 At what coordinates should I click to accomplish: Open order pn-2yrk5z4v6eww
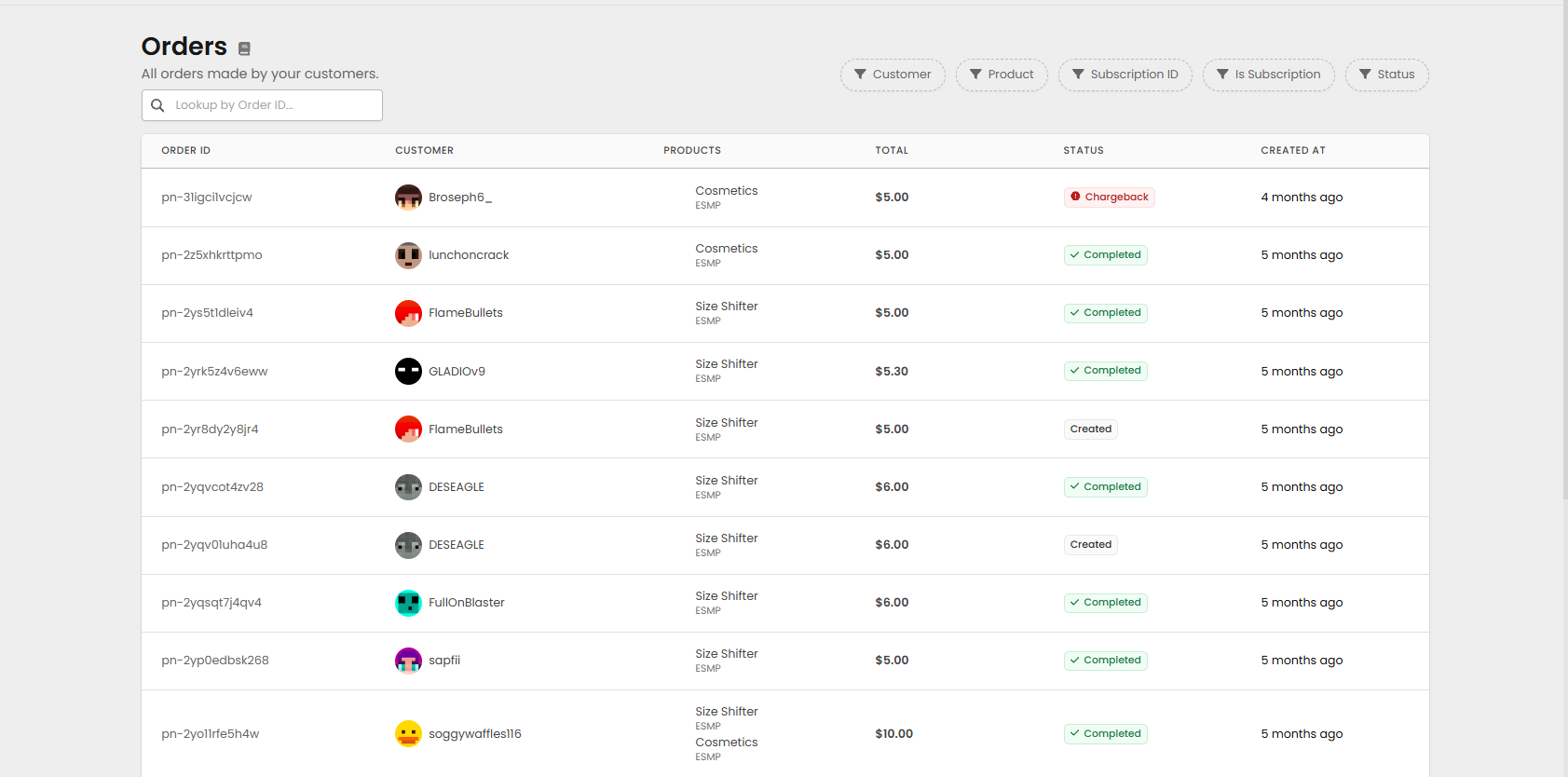coord(214,371)
